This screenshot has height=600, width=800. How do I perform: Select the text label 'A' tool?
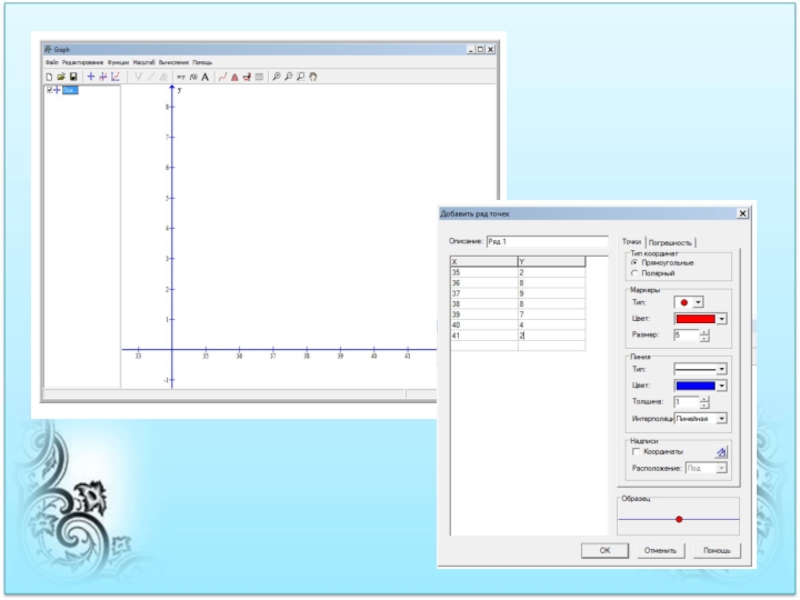[x=205, y=76]
